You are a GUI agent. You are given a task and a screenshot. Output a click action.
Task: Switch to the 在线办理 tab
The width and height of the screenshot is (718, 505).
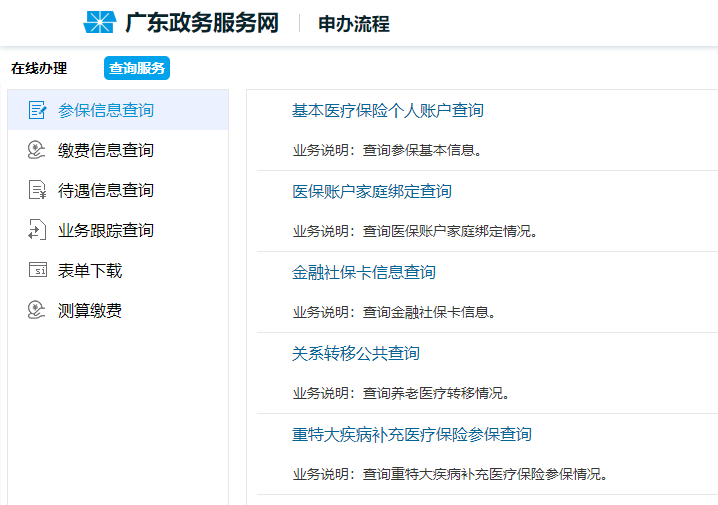[39, 68]
